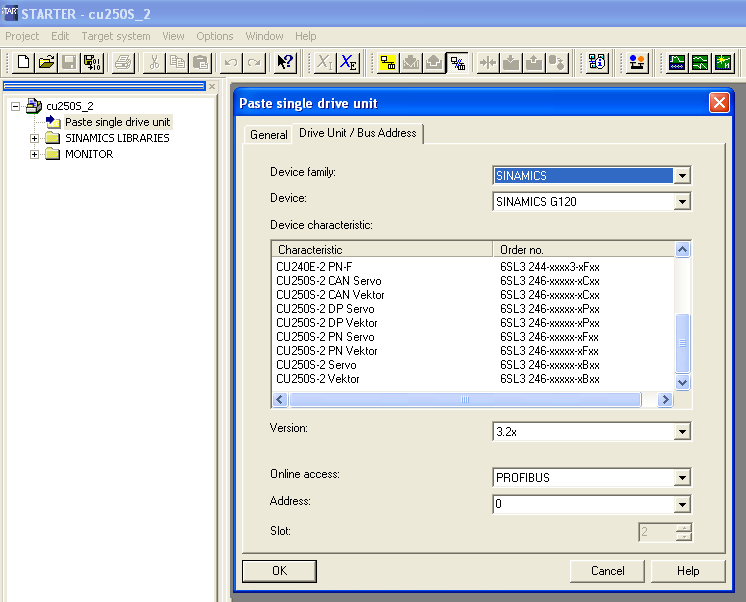The height and width of the screenshot is (602, 746).
Task: Click the Paste clipboard icon
Action: point(200,62)
